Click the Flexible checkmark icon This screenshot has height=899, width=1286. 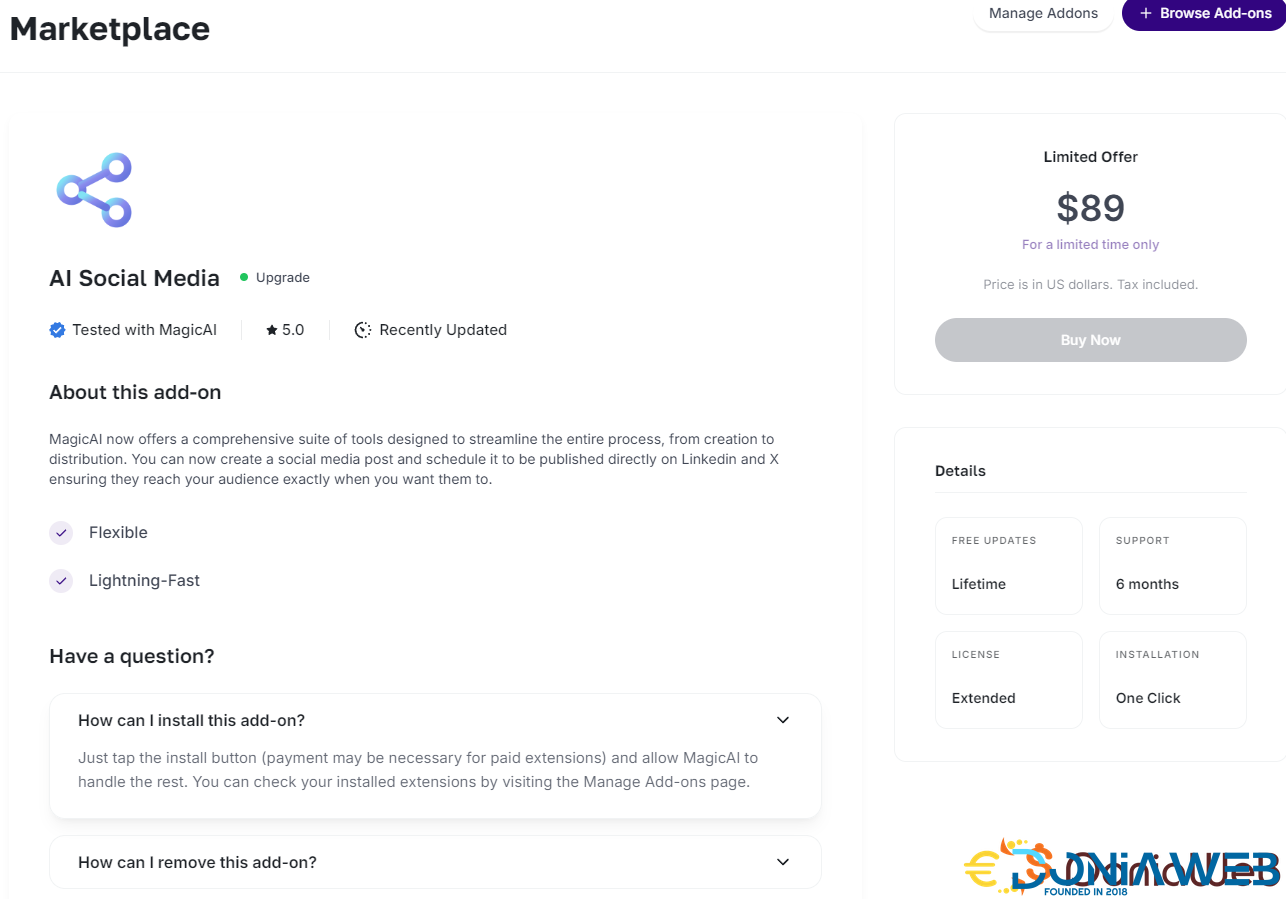tap(61, 533)
